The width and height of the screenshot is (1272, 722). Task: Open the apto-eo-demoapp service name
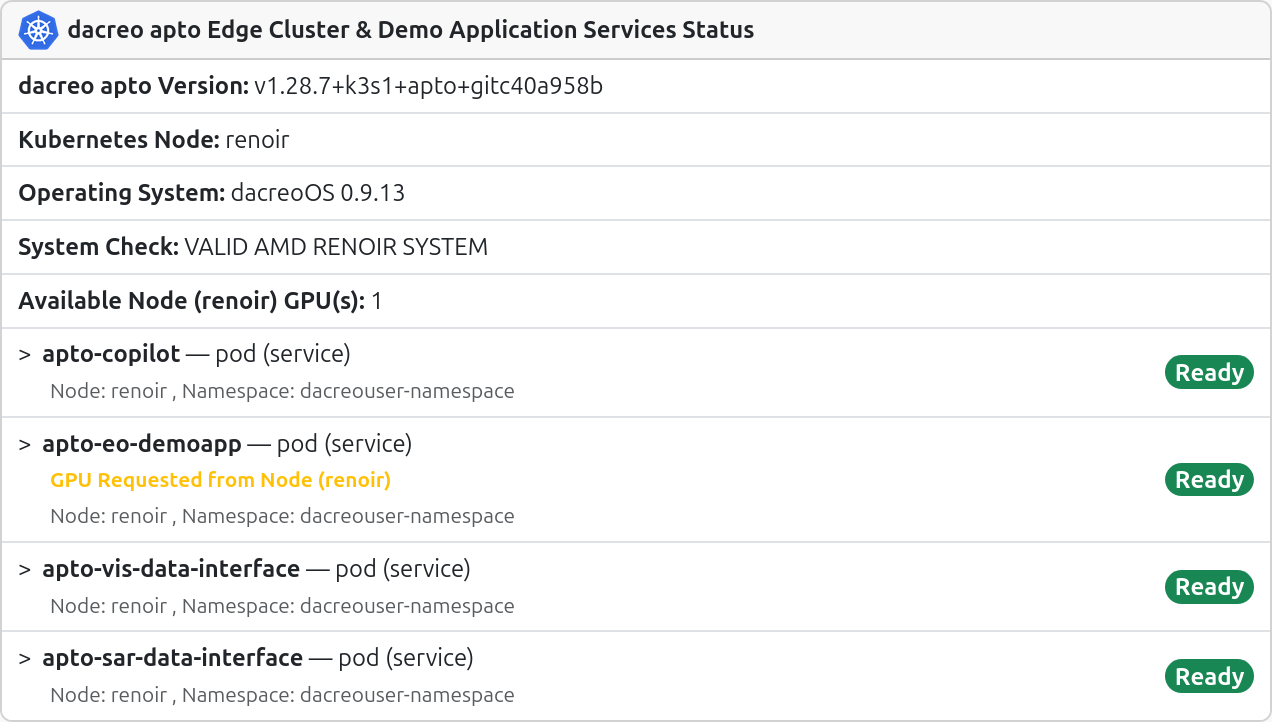pos(142,443)
